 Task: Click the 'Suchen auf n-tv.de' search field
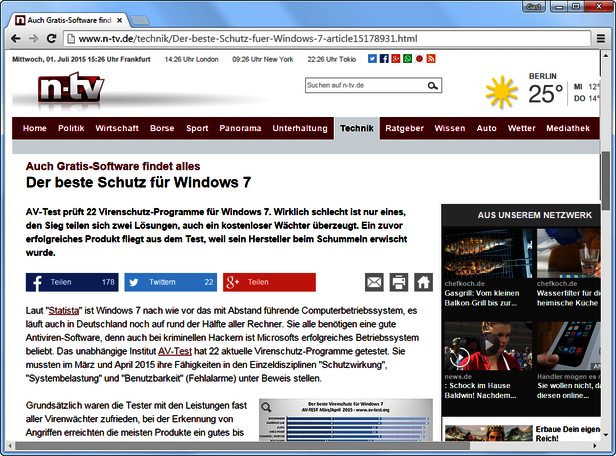point(364,86)
